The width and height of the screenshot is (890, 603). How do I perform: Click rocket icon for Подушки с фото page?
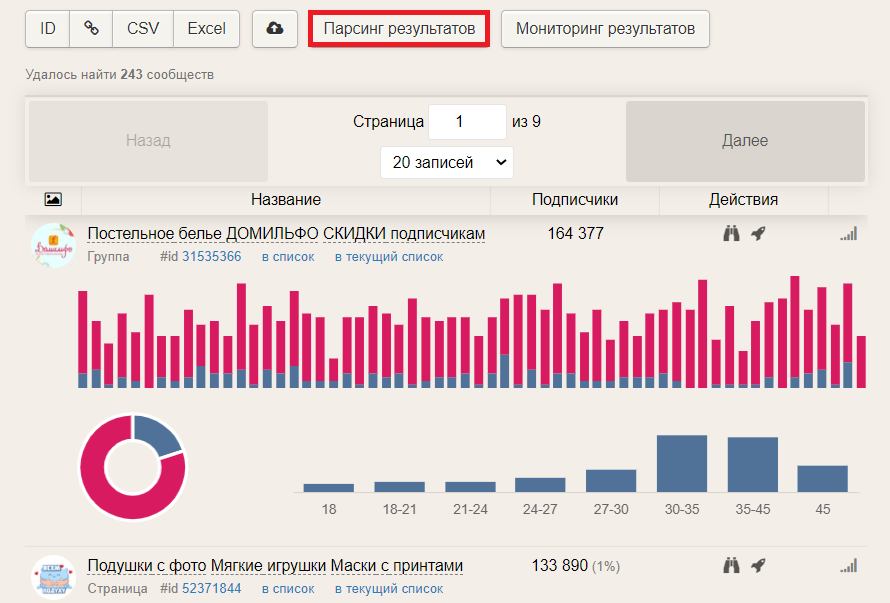(758, 565)
